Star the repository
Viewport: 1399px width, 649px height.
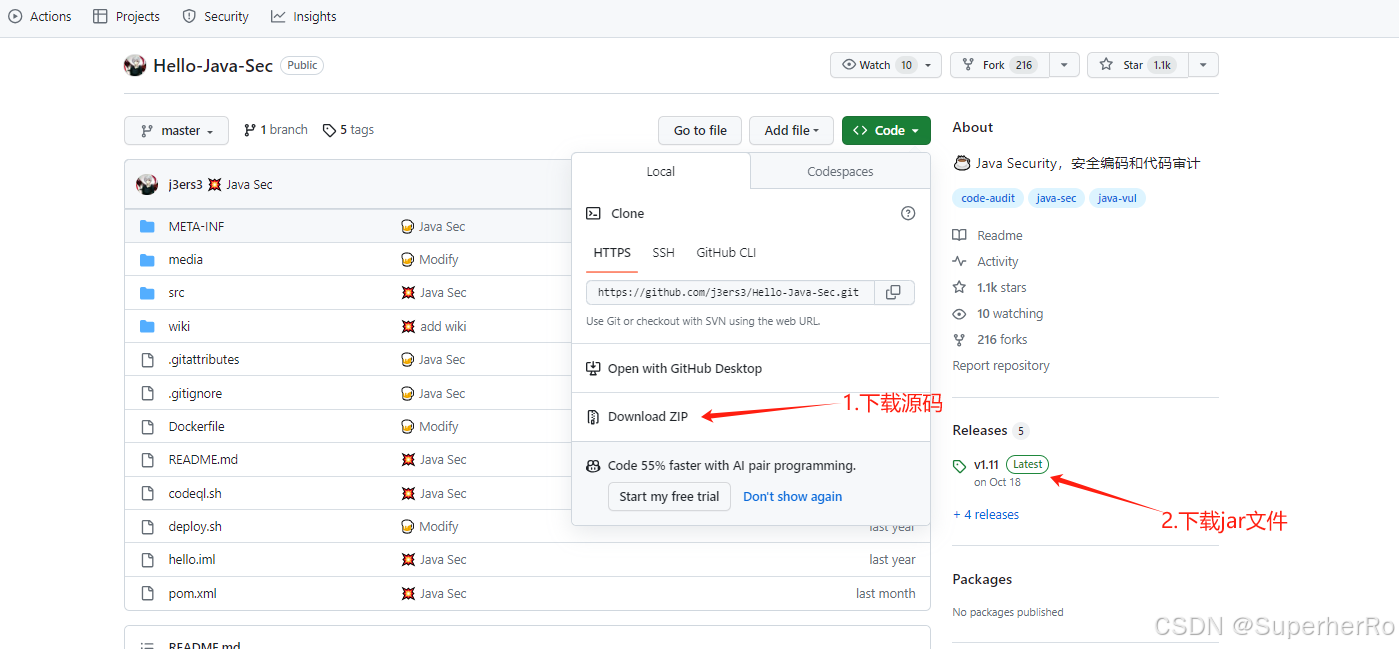tap(1138, 65)
